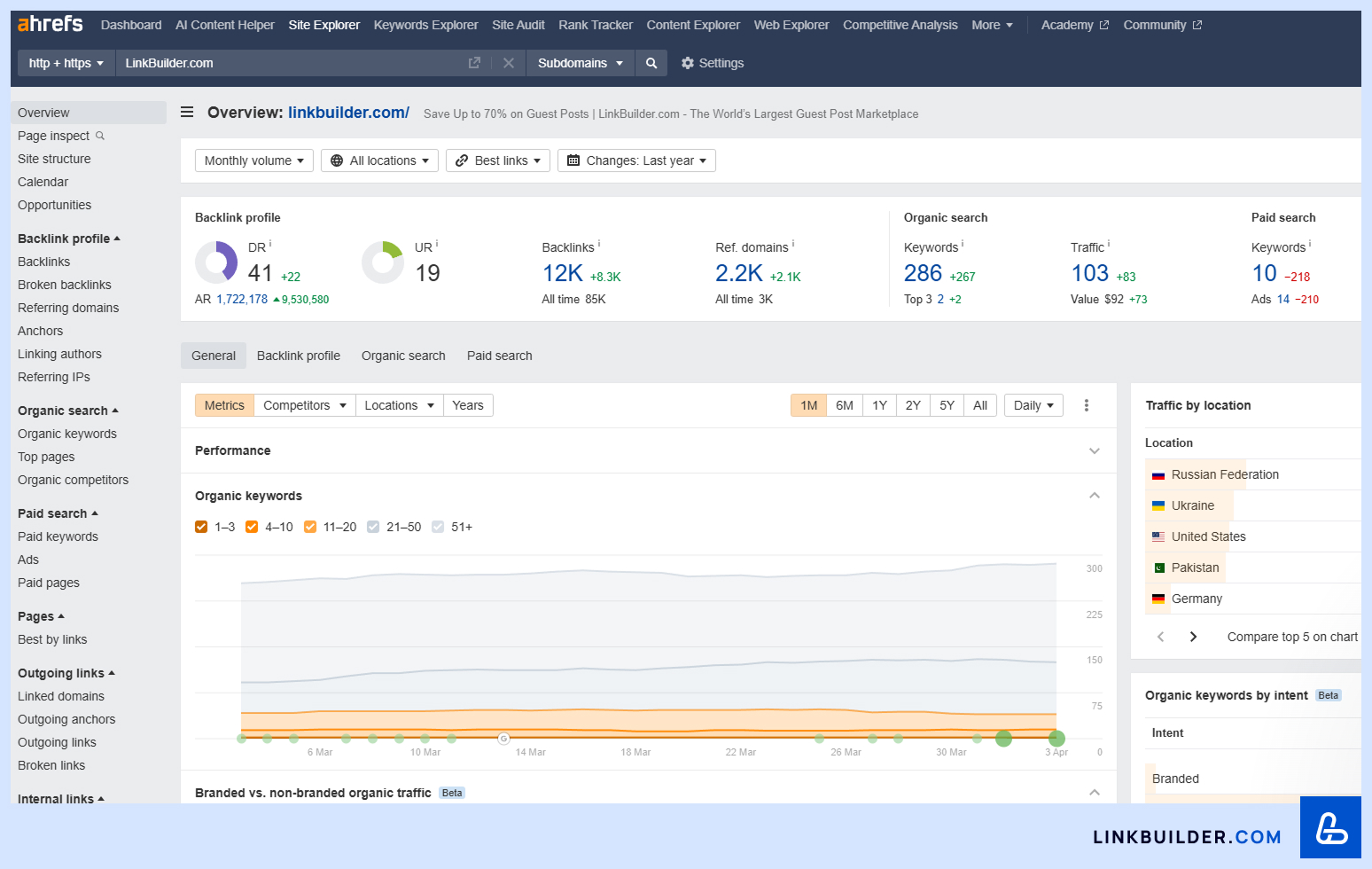Open the Daily interval dropdown
This screenshot has width=1372, height=869.
click(x=1033, y=405)
